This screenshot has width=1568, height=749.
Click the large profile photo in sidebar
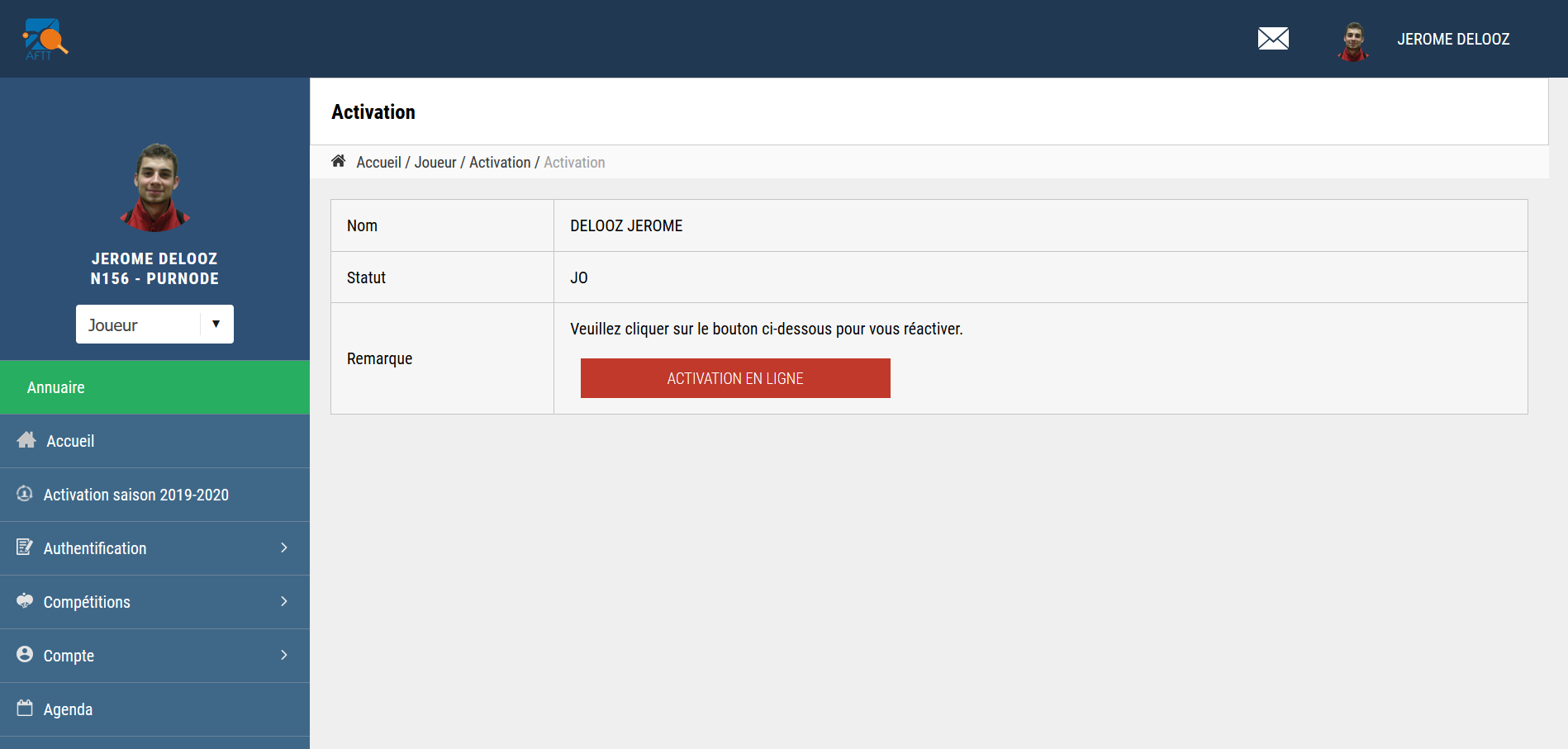point(155,187)
